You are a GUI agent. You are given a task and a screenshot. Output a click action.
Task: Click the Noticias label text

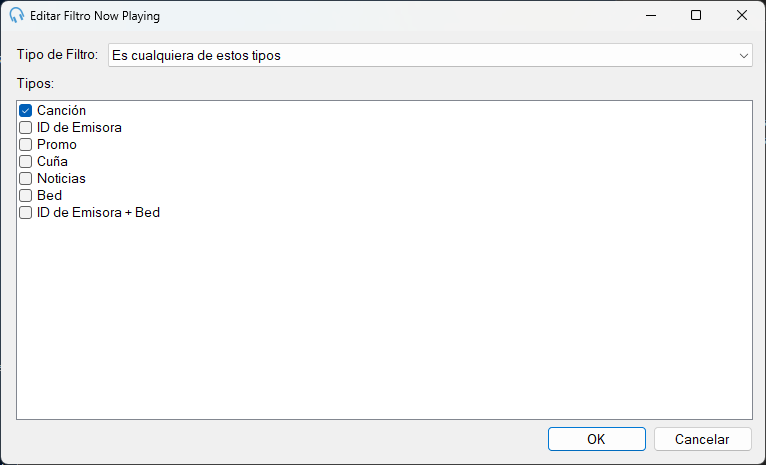click(61, 178)
